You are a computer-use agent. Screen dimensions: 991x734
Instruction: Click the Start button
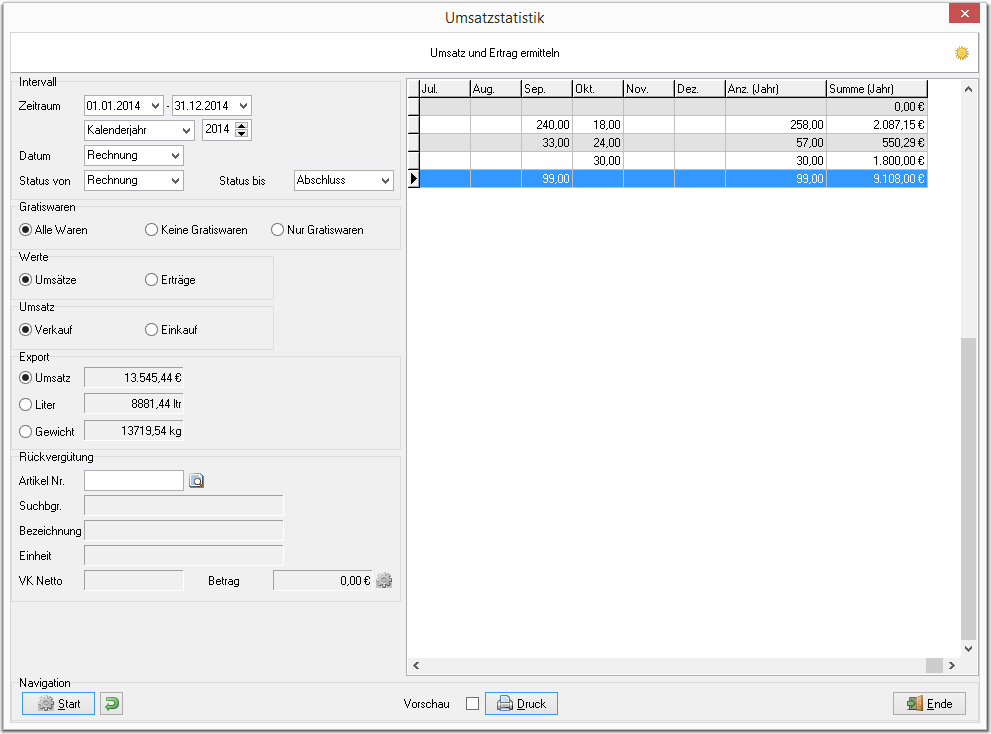[58, 704]
